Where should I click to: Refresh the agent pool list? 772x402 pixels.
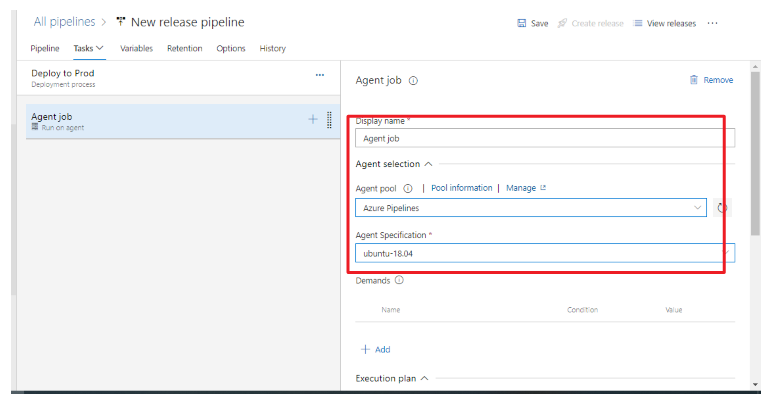[x=722, y=208]
